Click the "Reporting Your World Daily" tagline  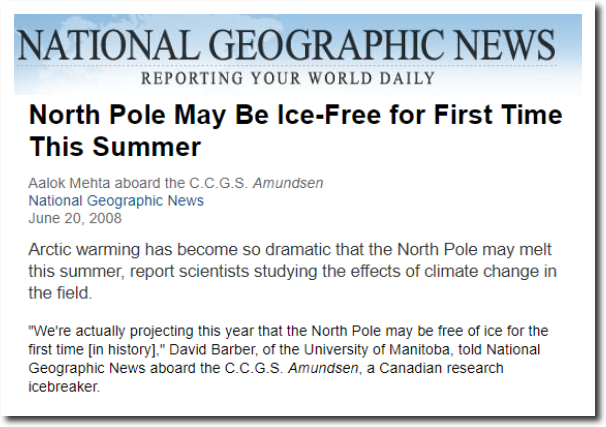click(288, 78)
